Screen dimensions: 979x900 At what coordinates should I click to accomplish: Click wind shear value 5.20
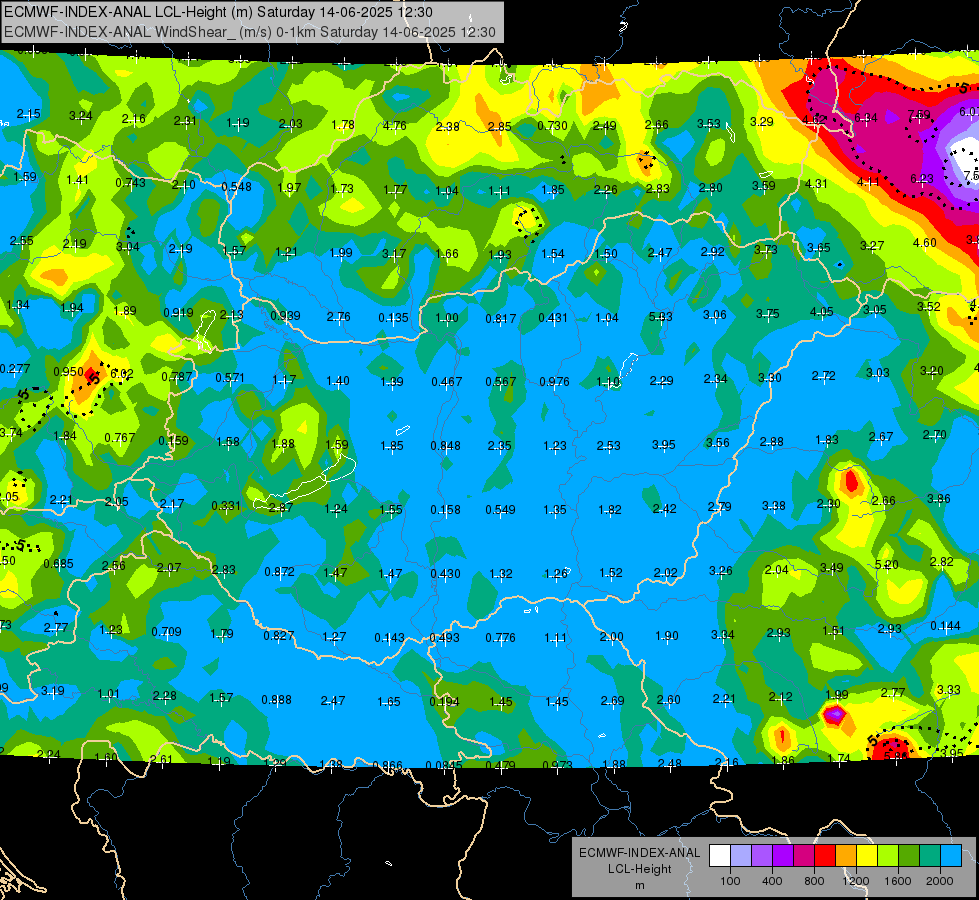click(887, 565)
